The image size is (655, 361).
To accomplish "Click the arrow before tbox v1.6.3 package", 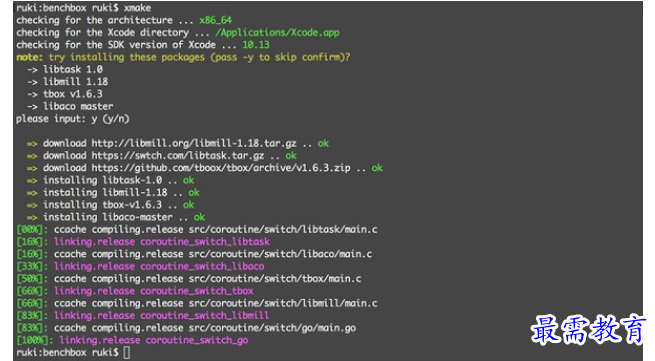I will point(32,94).
